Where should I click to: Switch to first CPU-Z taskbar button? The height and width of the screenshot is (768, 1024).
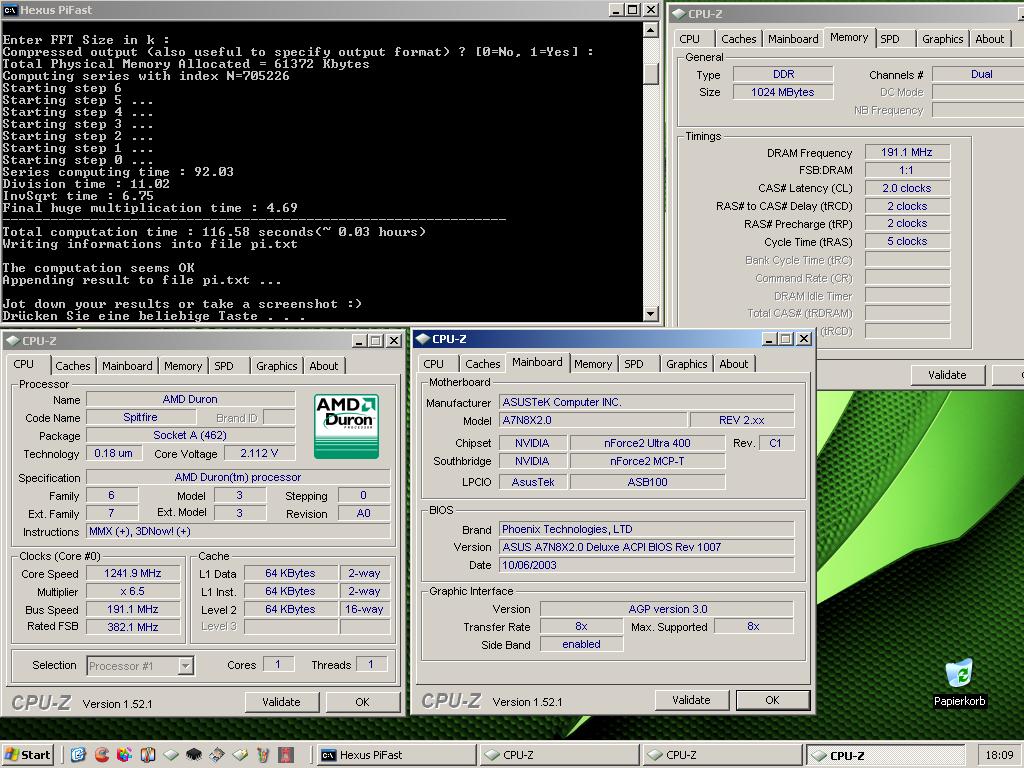tap(558, 755)
